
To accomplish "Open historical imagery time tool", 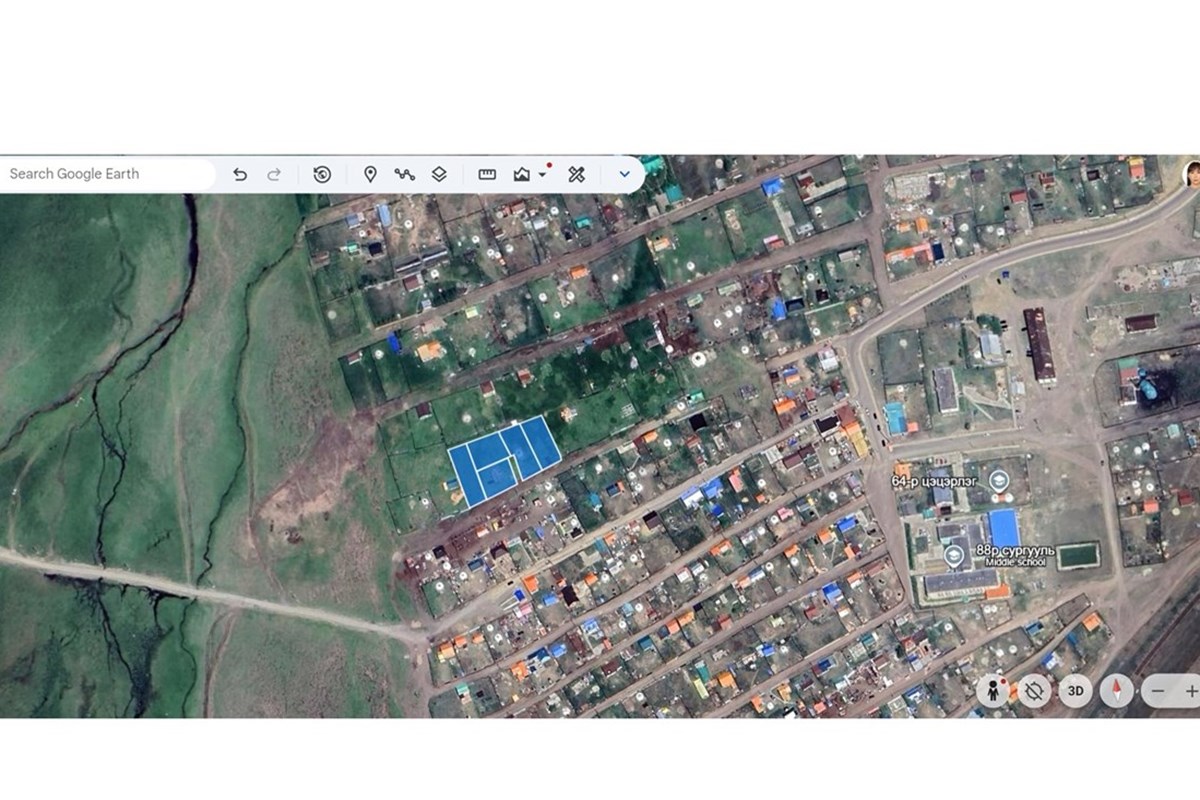I will pos(322,174).
